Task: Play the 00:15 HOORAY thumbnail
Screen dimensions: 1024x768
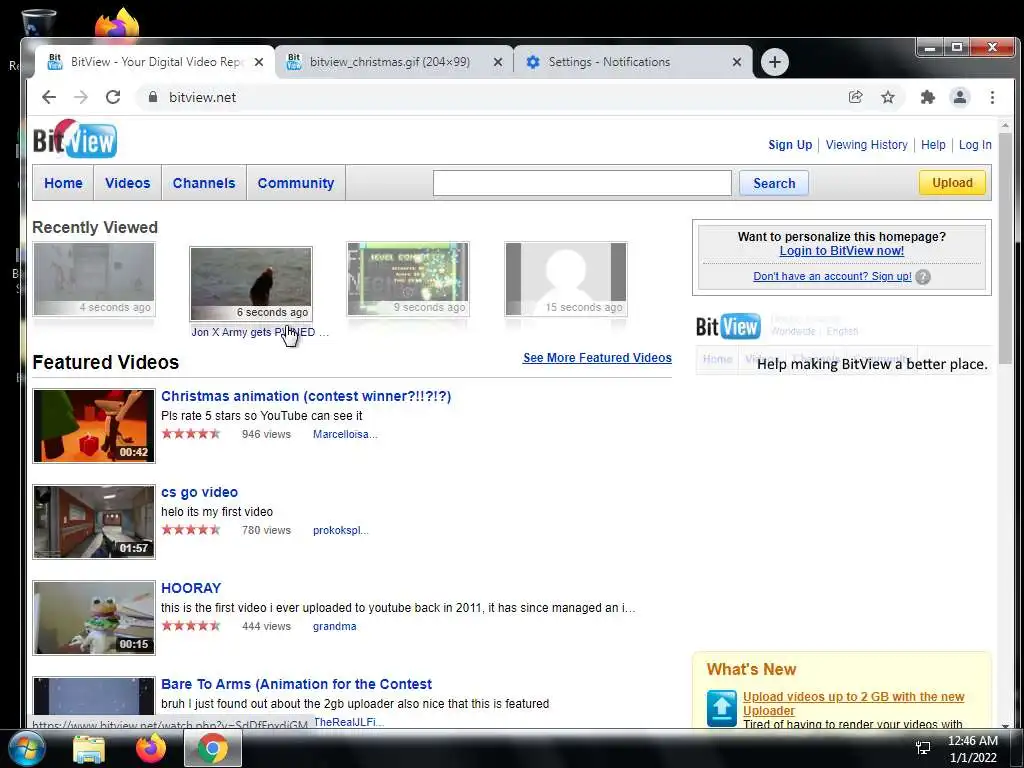Action: 94,618
